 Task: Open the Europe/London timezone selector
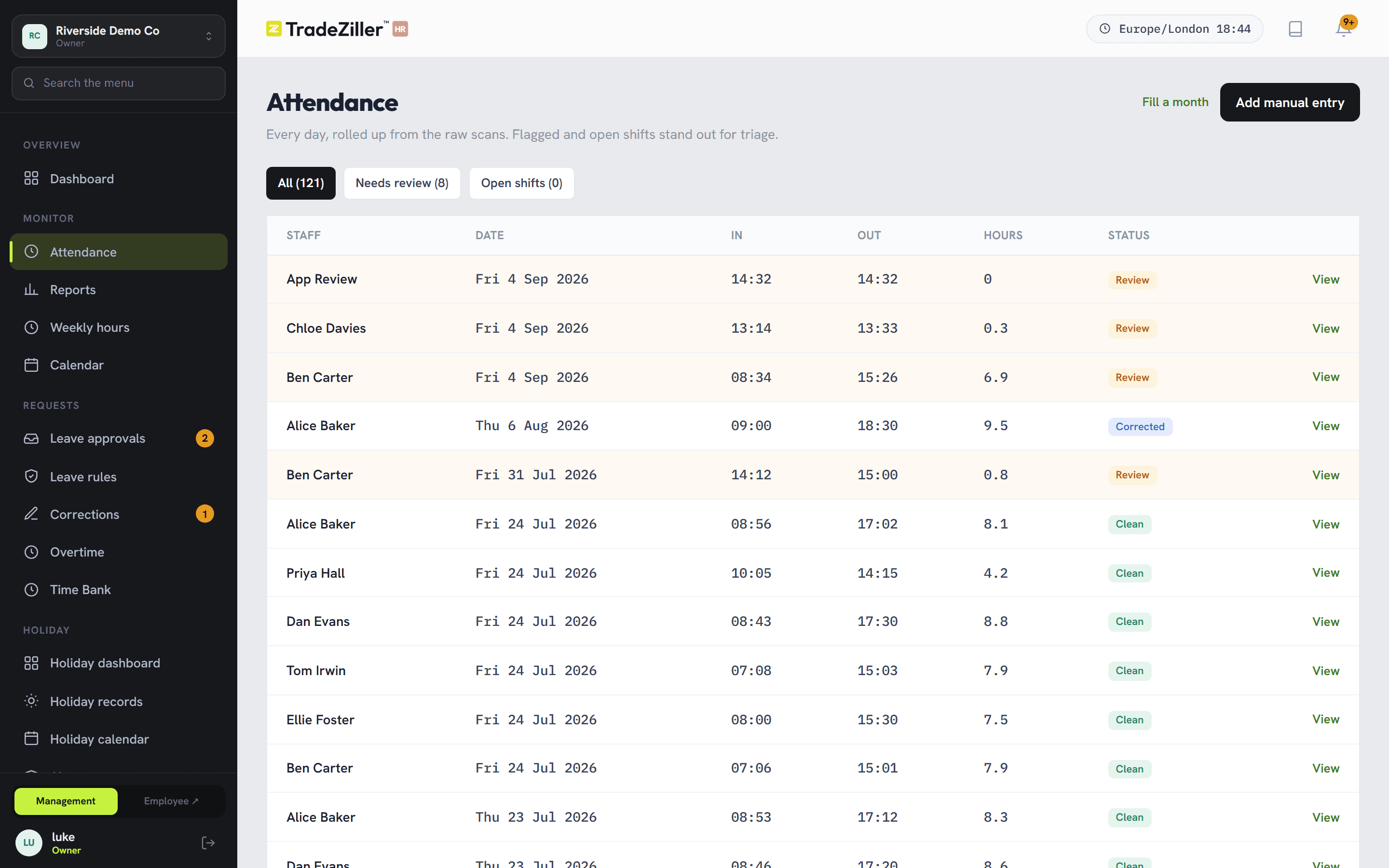1174,29
